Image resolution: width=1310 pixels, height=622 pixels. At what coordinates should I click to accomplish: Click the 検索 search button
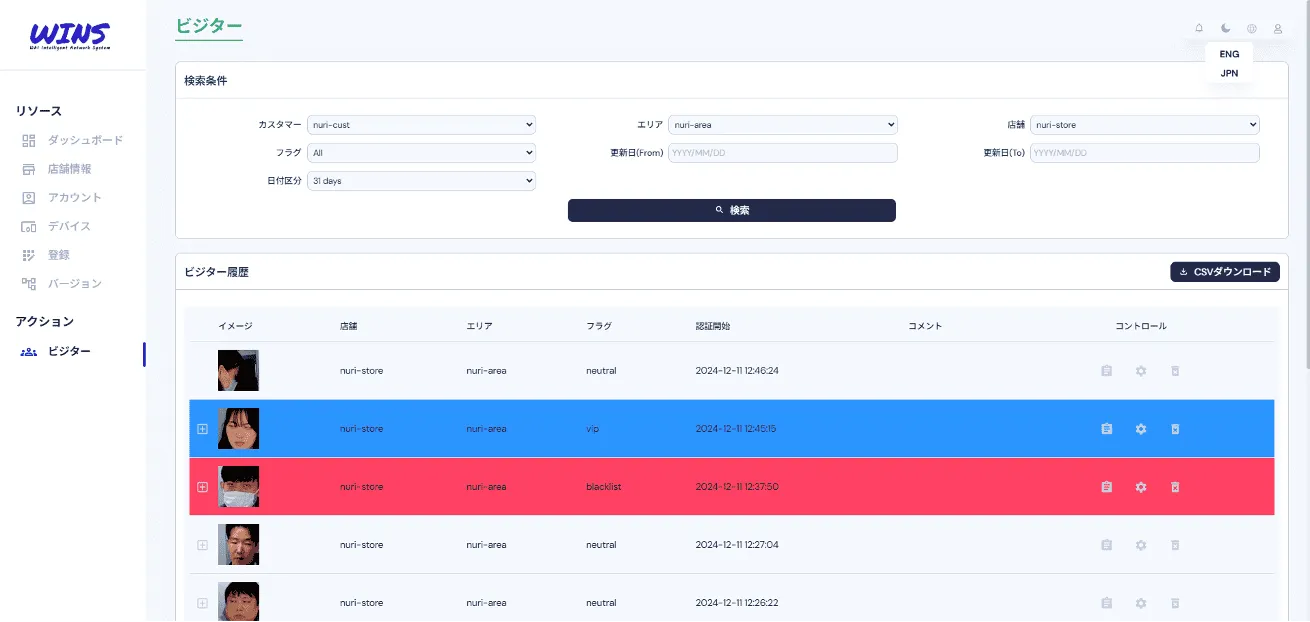731,210
